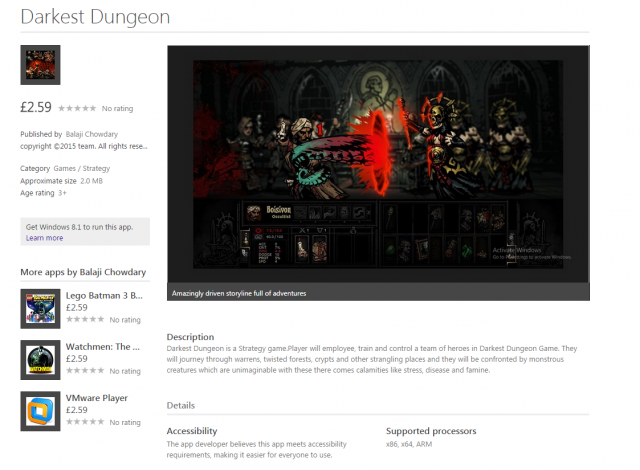Click the 'More apps by Balaji Chowdary' heading
Image resolution: width=640 pixels, height=470 pixels.
(83, 272)
